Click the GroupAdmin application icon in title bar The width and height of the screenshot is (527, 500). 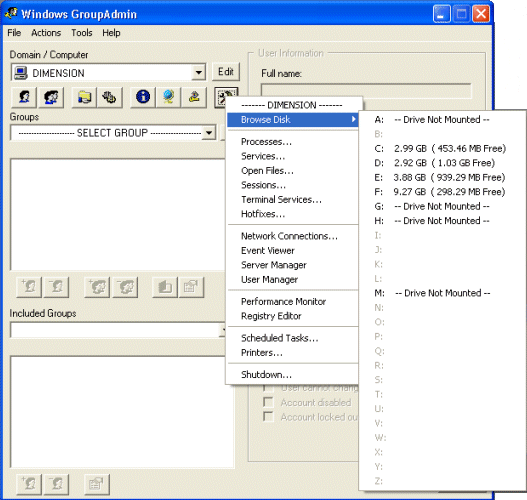pyautogui.click(x=11, y=13)
